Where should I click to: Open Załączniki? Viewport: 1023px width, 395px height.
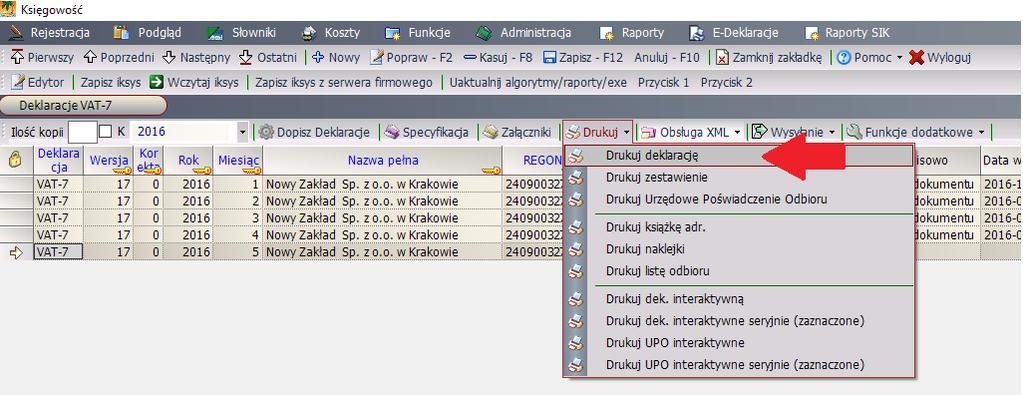point(517,132)
